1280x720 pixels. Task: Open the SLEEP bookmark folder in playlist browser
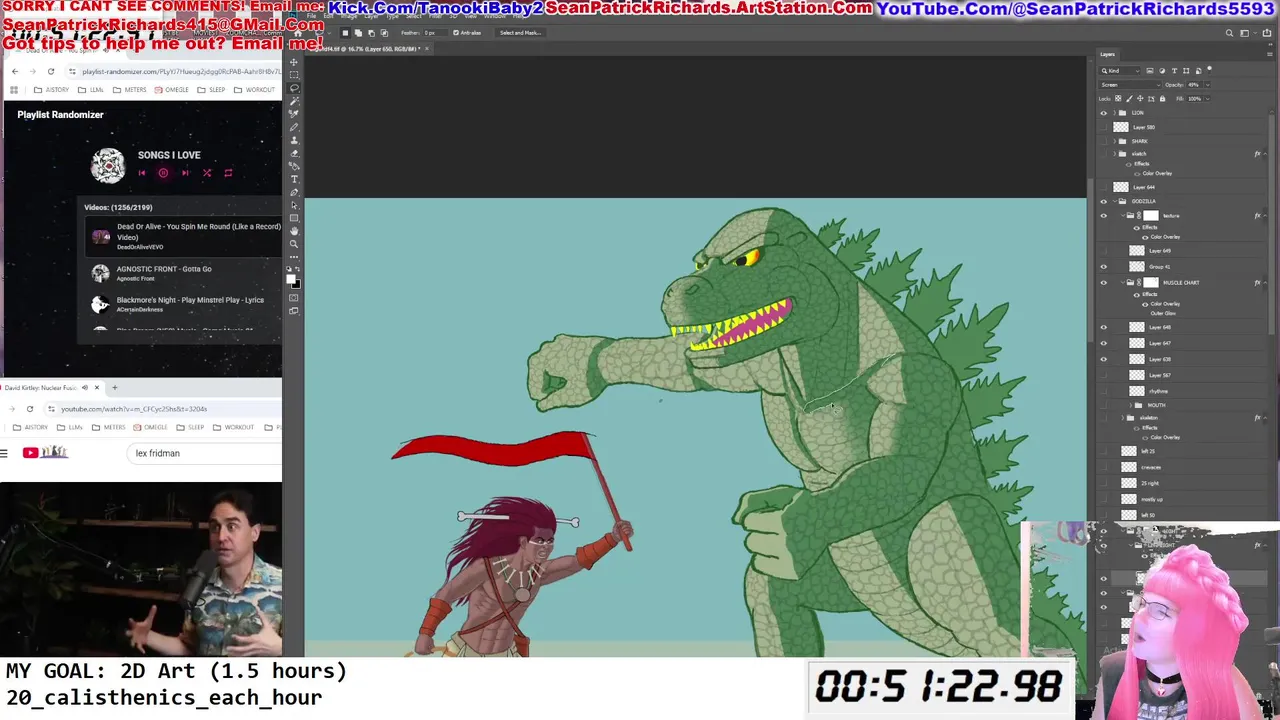click(x=212, y=90)
